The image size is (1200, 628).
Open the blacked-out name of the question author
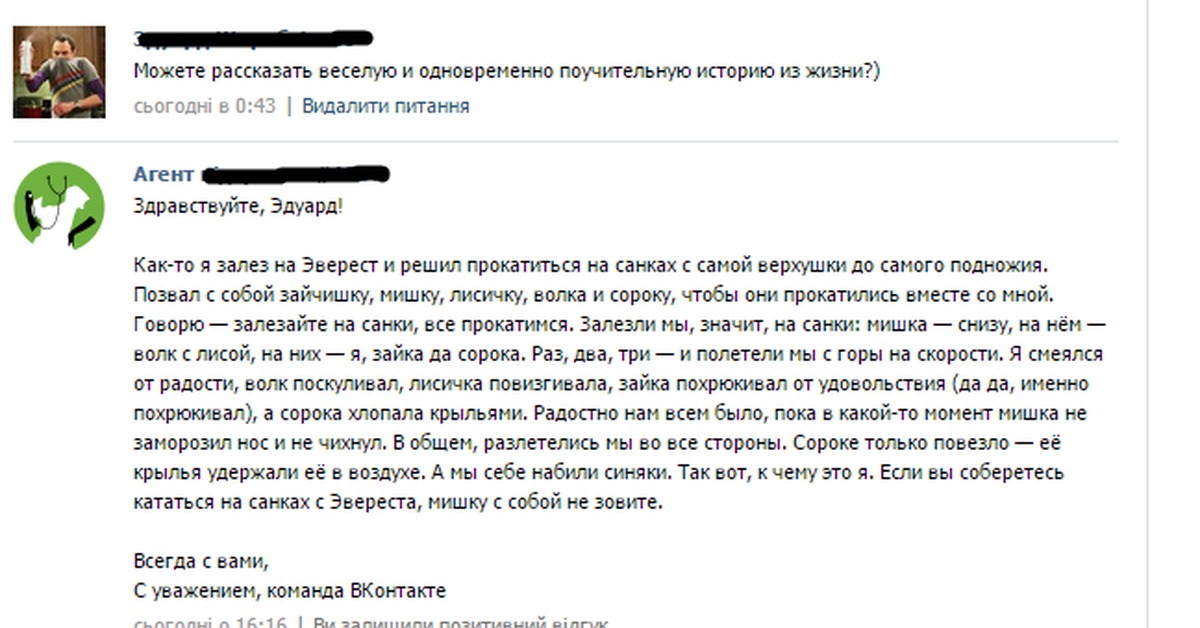tap(253, 39)
